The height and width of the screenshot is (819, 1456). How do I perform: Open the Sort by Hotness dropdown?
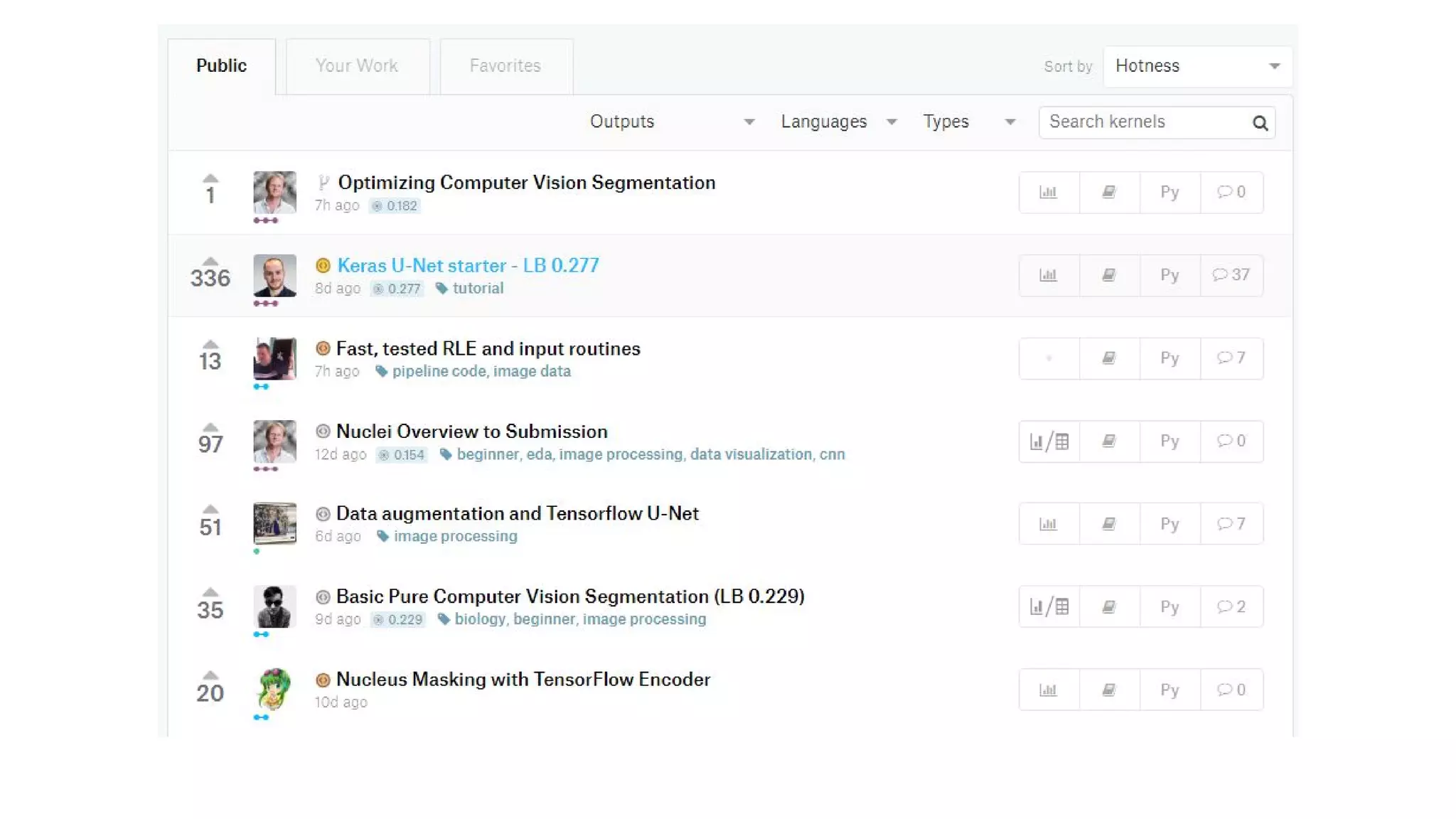(1197, 66)
